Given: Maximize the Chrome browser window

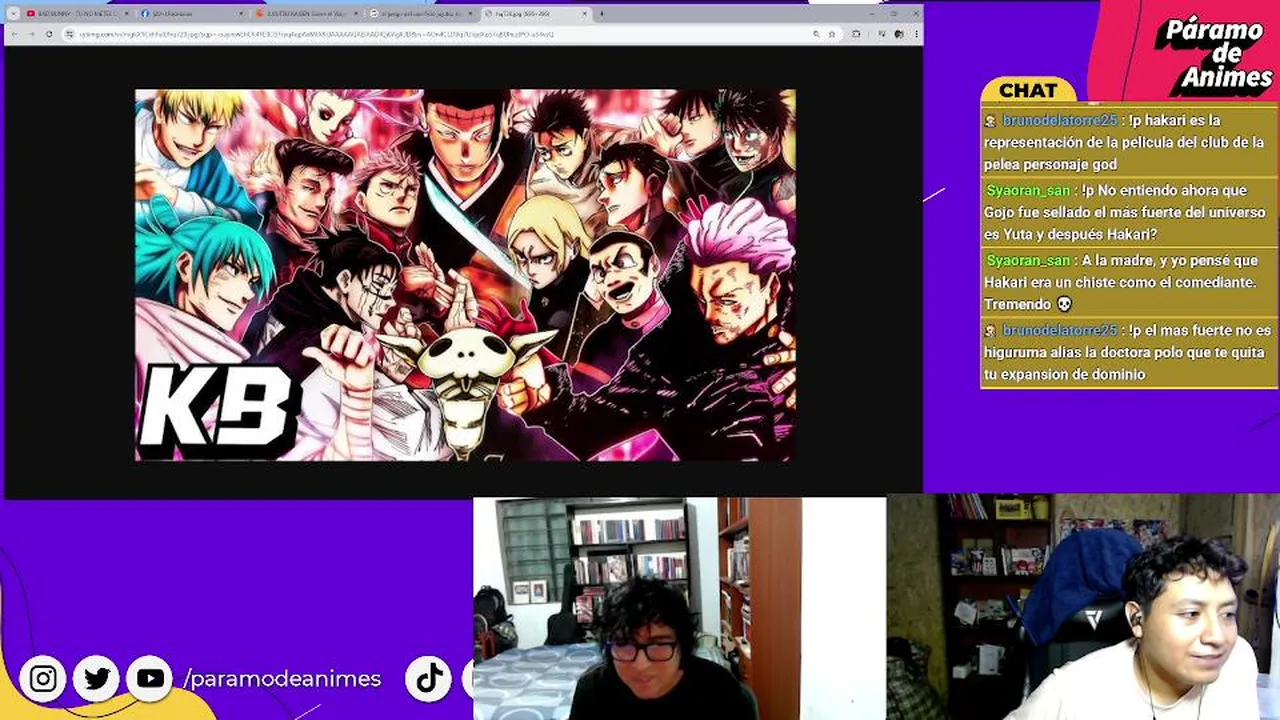Looking at the screenshot, I should [x=894, y=14].
